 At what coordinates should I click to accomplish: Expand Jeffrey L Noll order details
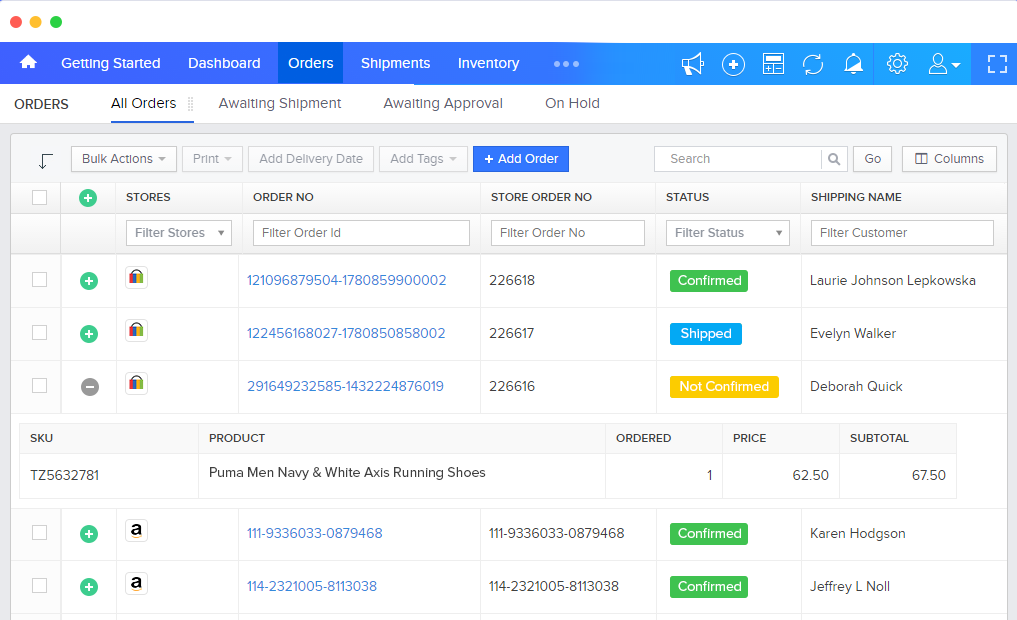pyautogui.click(x=89, y=587)
